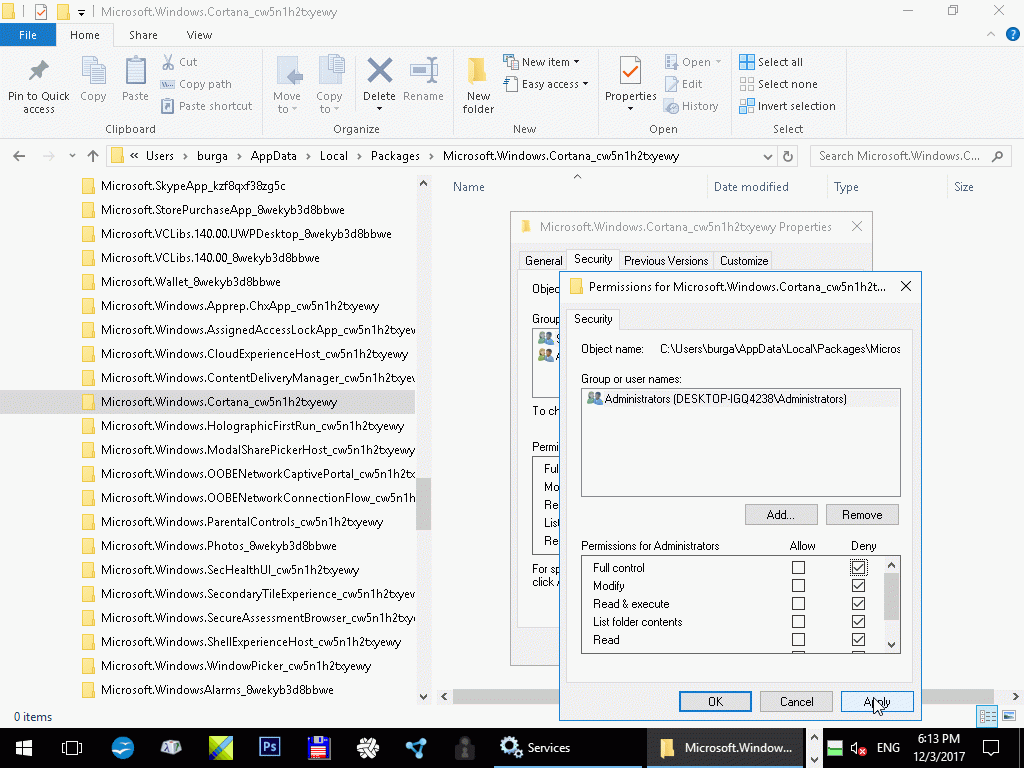This screenshot has height=768, width=1024.
Task: Click Edit in the Open group
Action: click(x=684, y=84)
